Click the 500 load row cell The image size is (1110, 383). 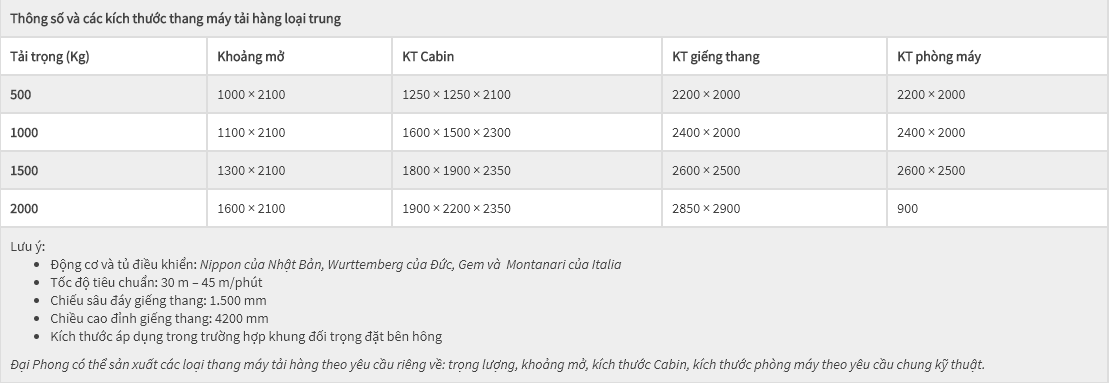[103, 94]
